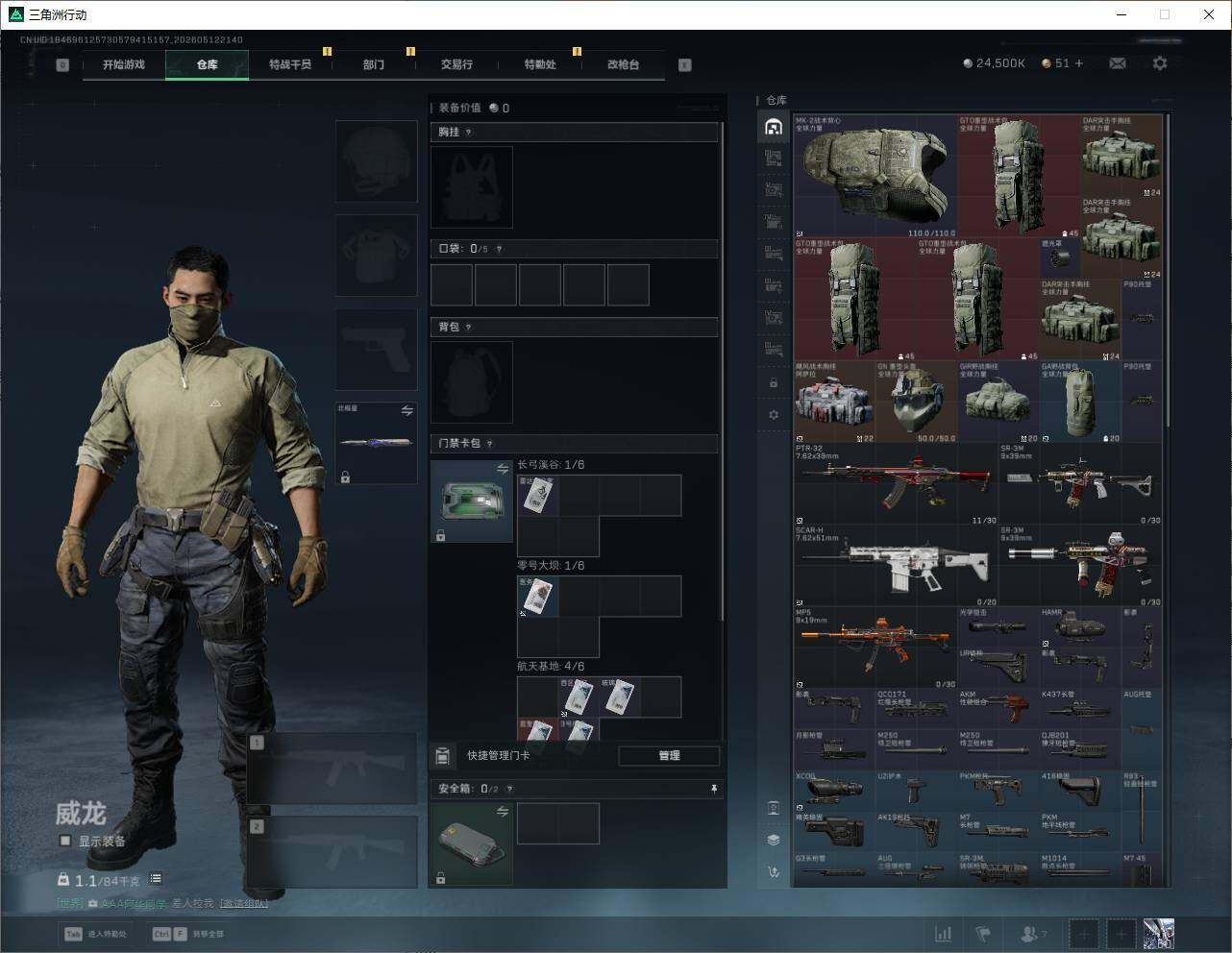Screen dimensions: 1232x953
Task: Click the warehouse container icon above stack icon
Action: pos(774,808)
